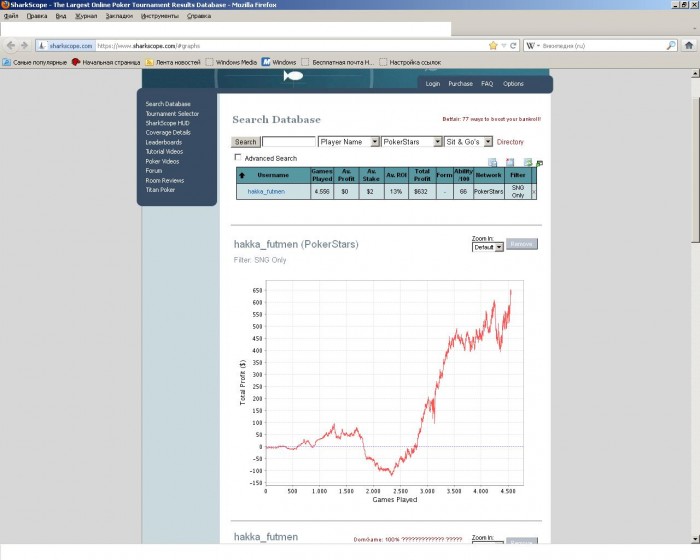Click the red-marked icon above results table
This screenshot has width=700, height=560.
[510, 162]
